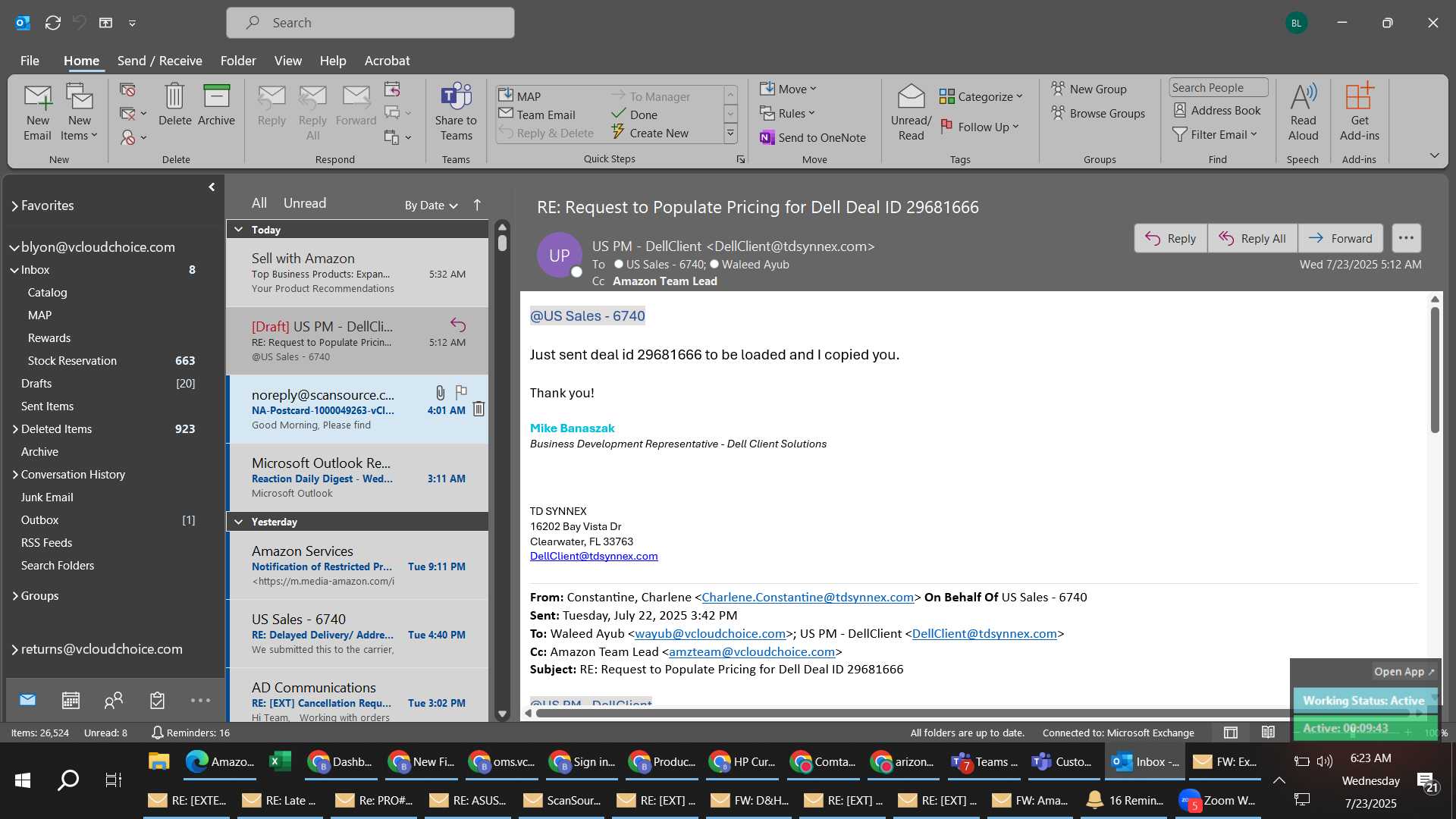Viewport: 1456px width, 819px height.
Task: Click Reply All in reading pane
Action: click(x=1252, y=238)
